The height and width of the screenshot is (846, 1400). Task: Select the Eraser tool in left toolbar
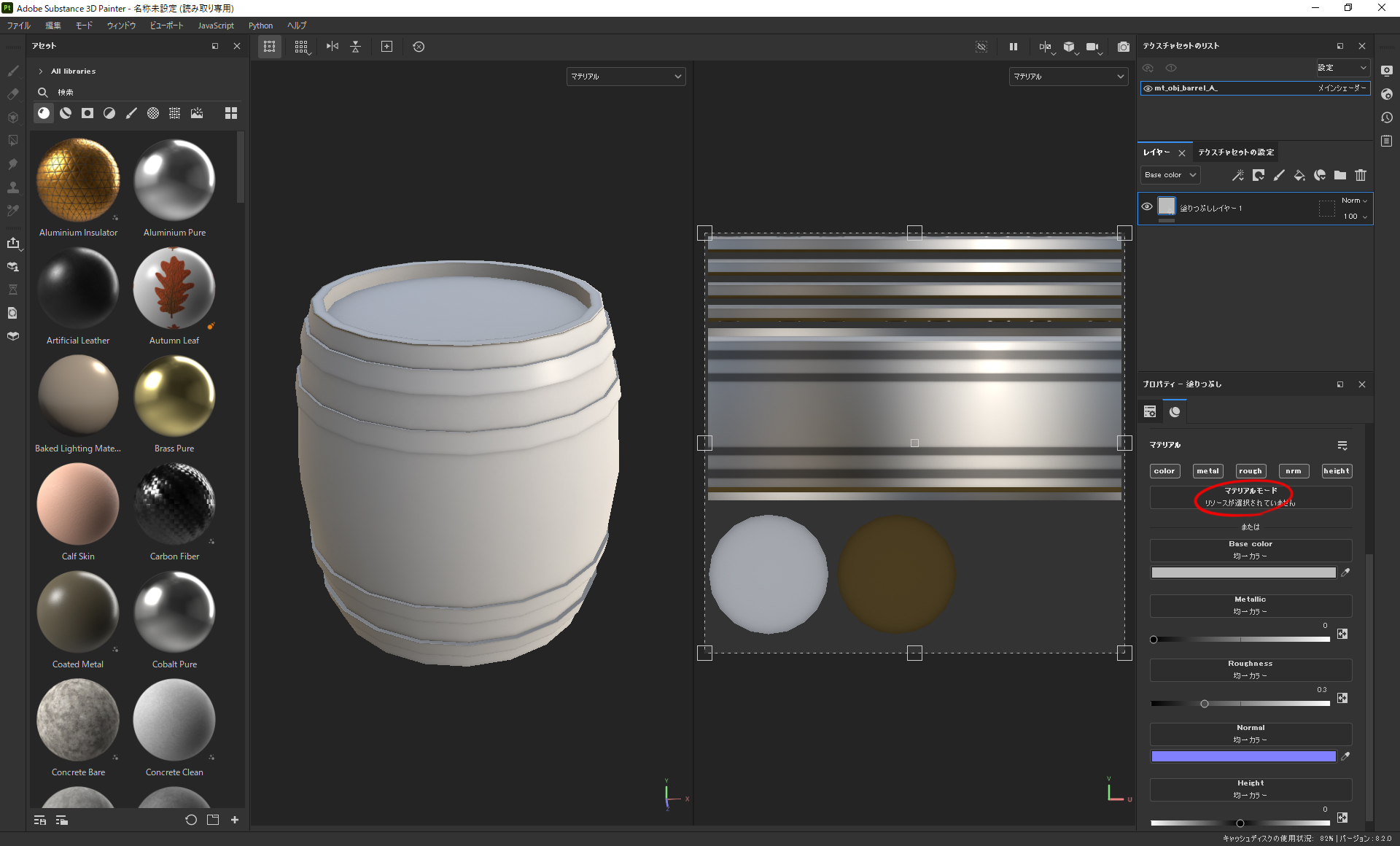tap(13, 94)
